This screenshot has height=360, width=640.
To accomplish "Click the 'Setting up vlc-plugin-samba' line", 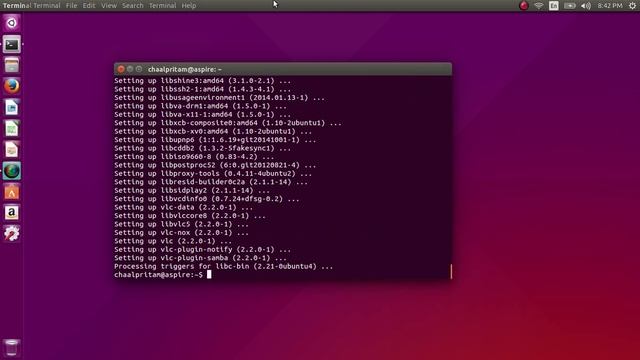I will tap(200, 258).
